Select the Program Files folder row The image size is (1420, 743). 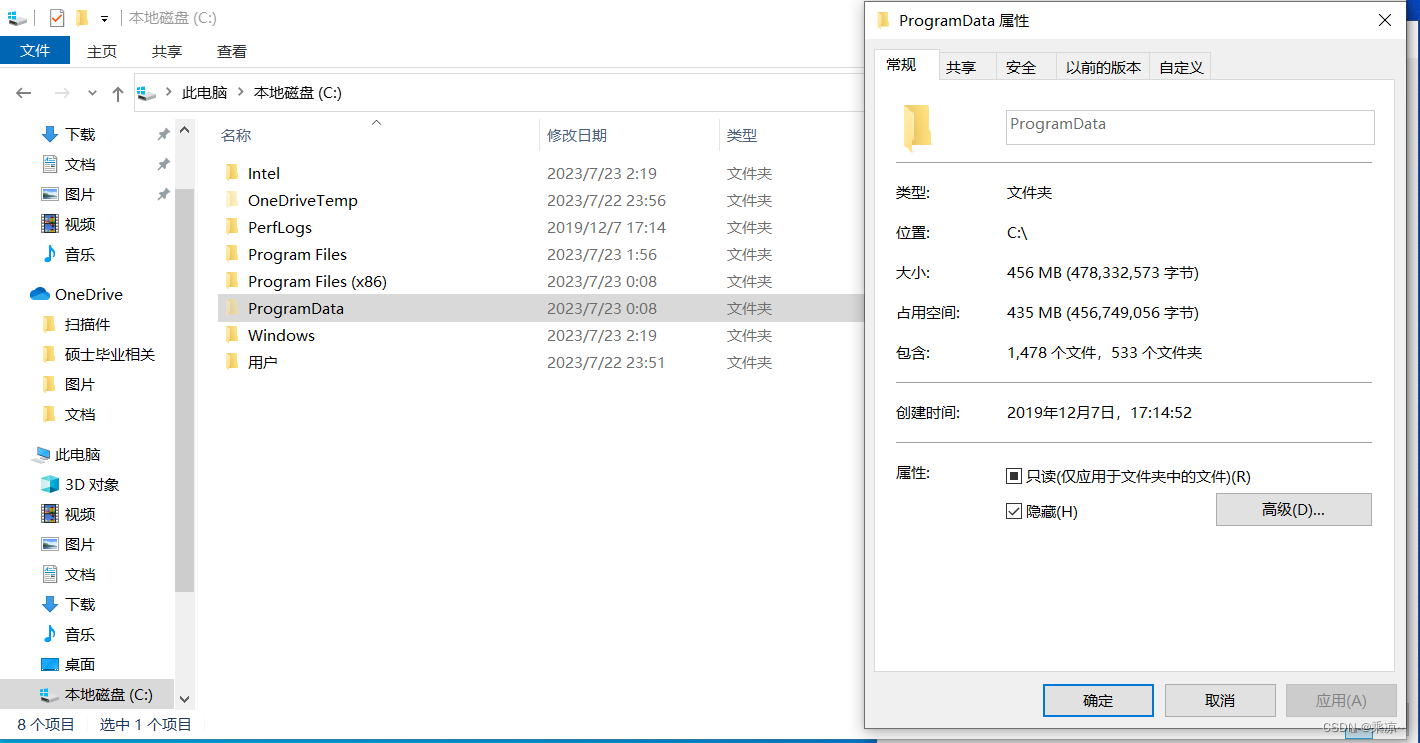540,254
